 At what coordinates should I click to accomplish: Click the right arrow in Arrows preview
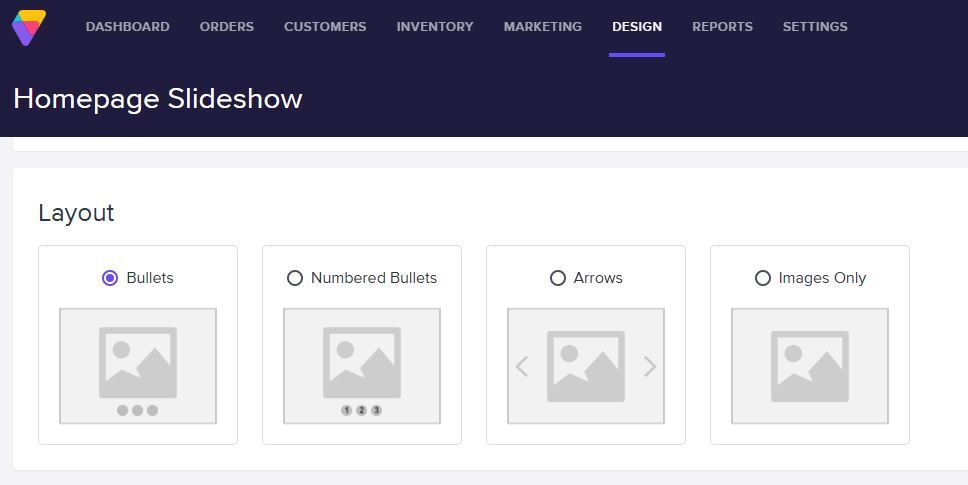[x=650, y=367]
